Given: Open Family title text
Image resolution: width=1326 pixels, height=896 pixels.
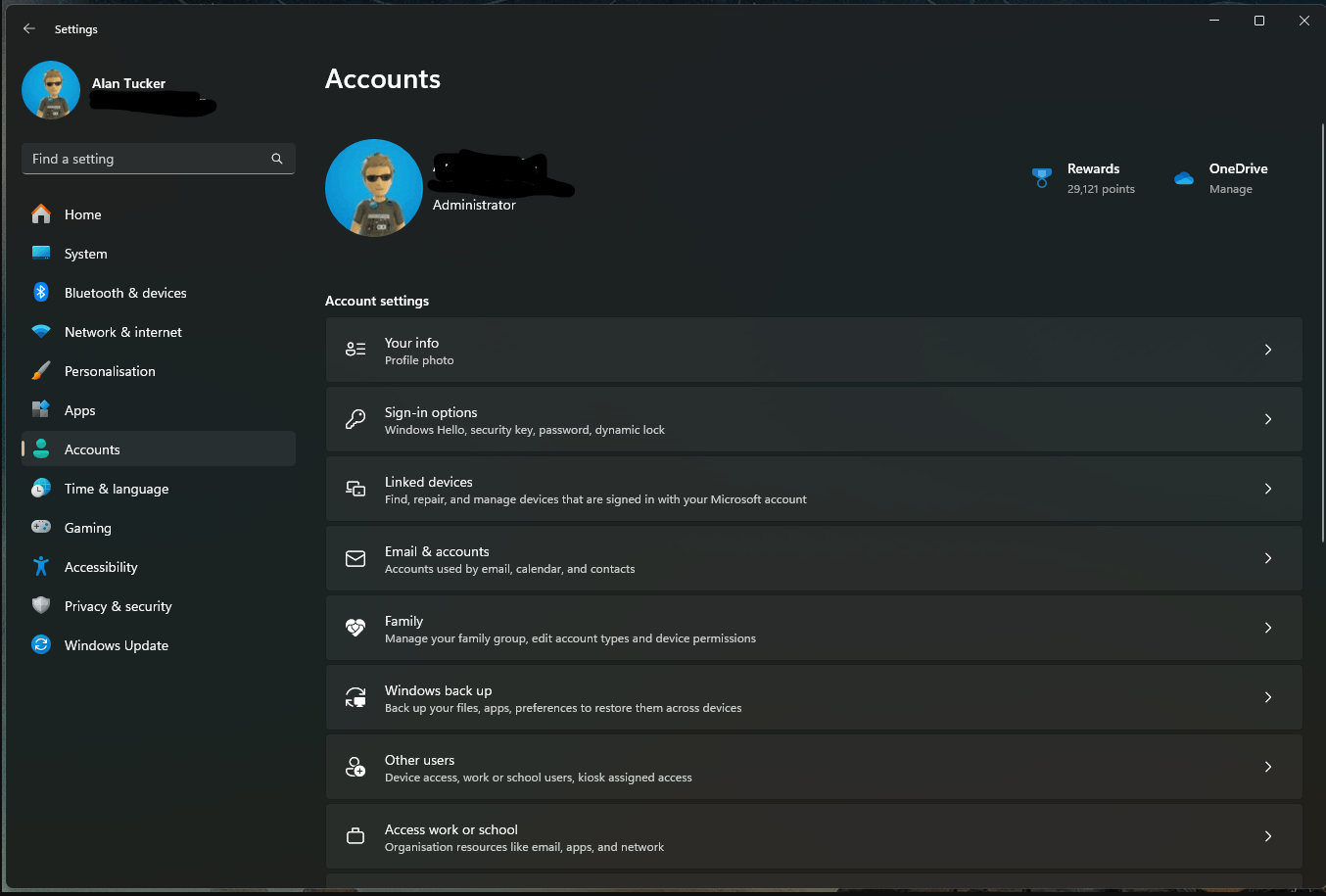Looking at the screenshot, I should point(403,621).
